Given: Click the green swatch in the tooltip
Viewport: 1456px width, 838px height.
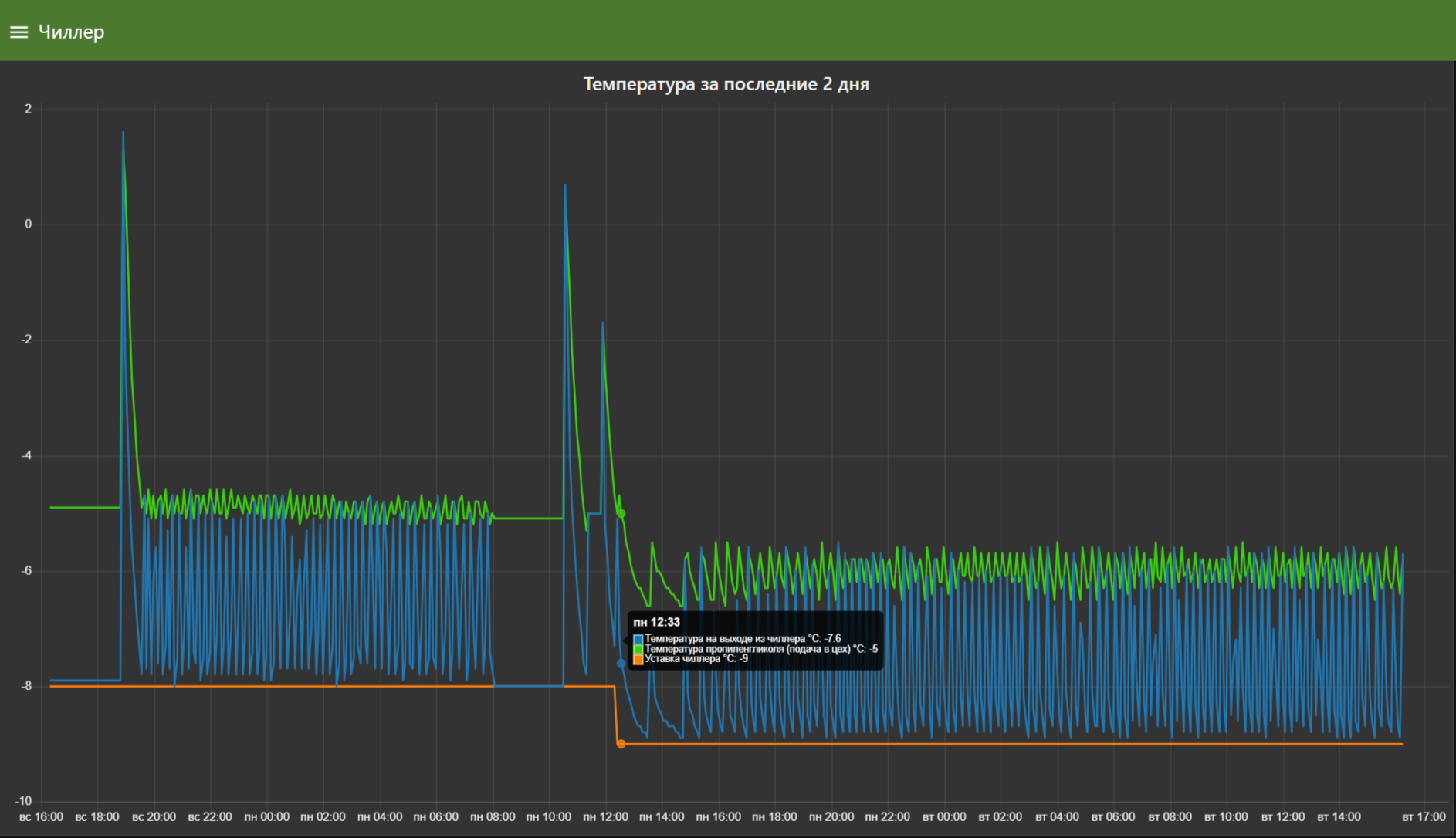Looking at the screenshot, I should (638, 649).
